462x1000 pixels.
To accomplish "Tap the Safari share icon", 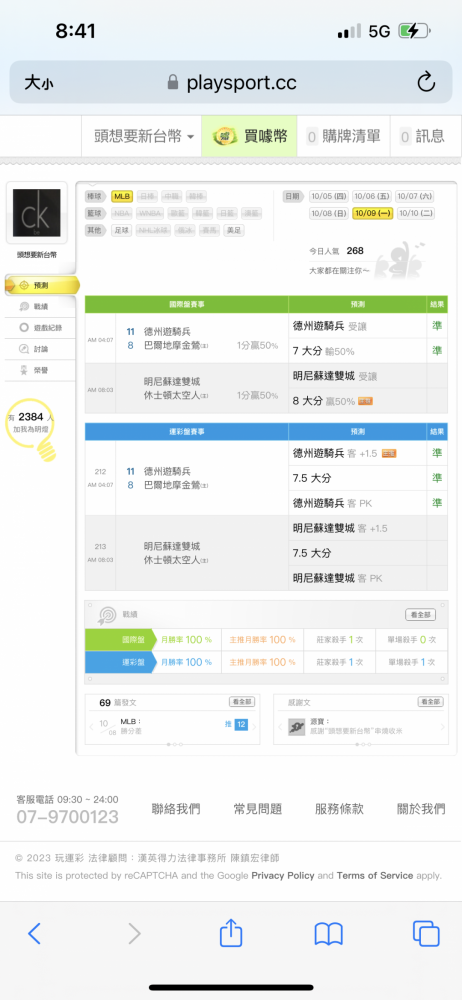I will tap(231, 932).
